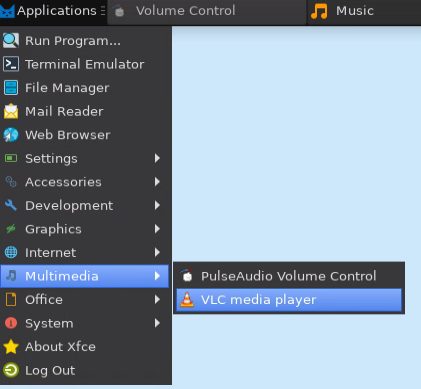
Task: Switch to Music window in taskbar
Action: (x=364, y=11)
